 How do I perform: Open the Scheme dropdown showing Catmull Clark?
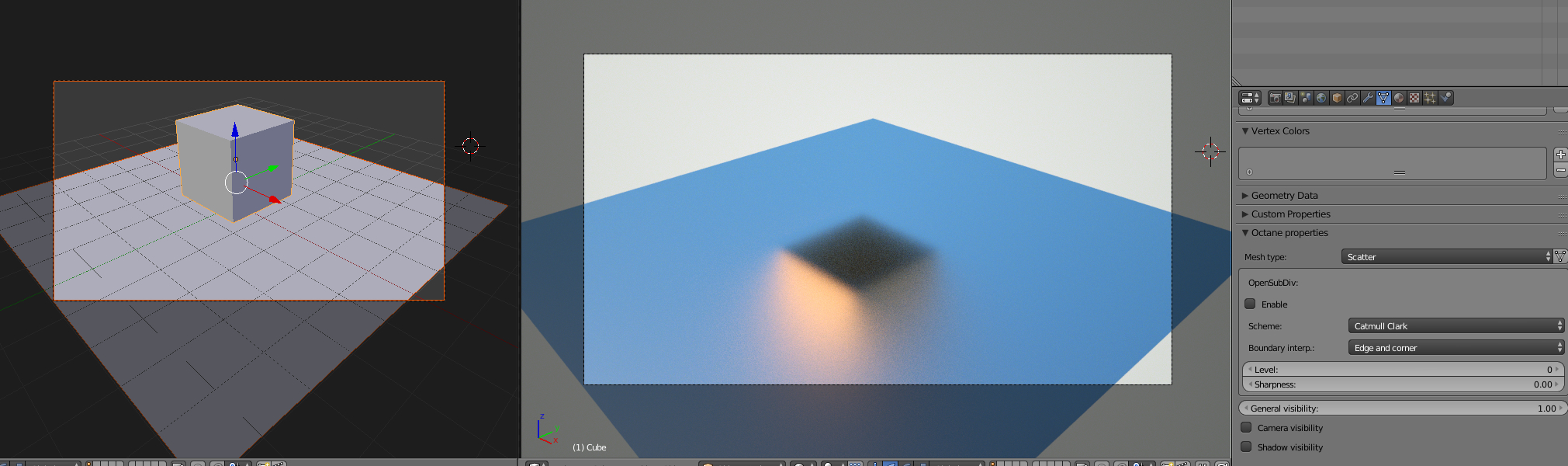[1456, 326]
